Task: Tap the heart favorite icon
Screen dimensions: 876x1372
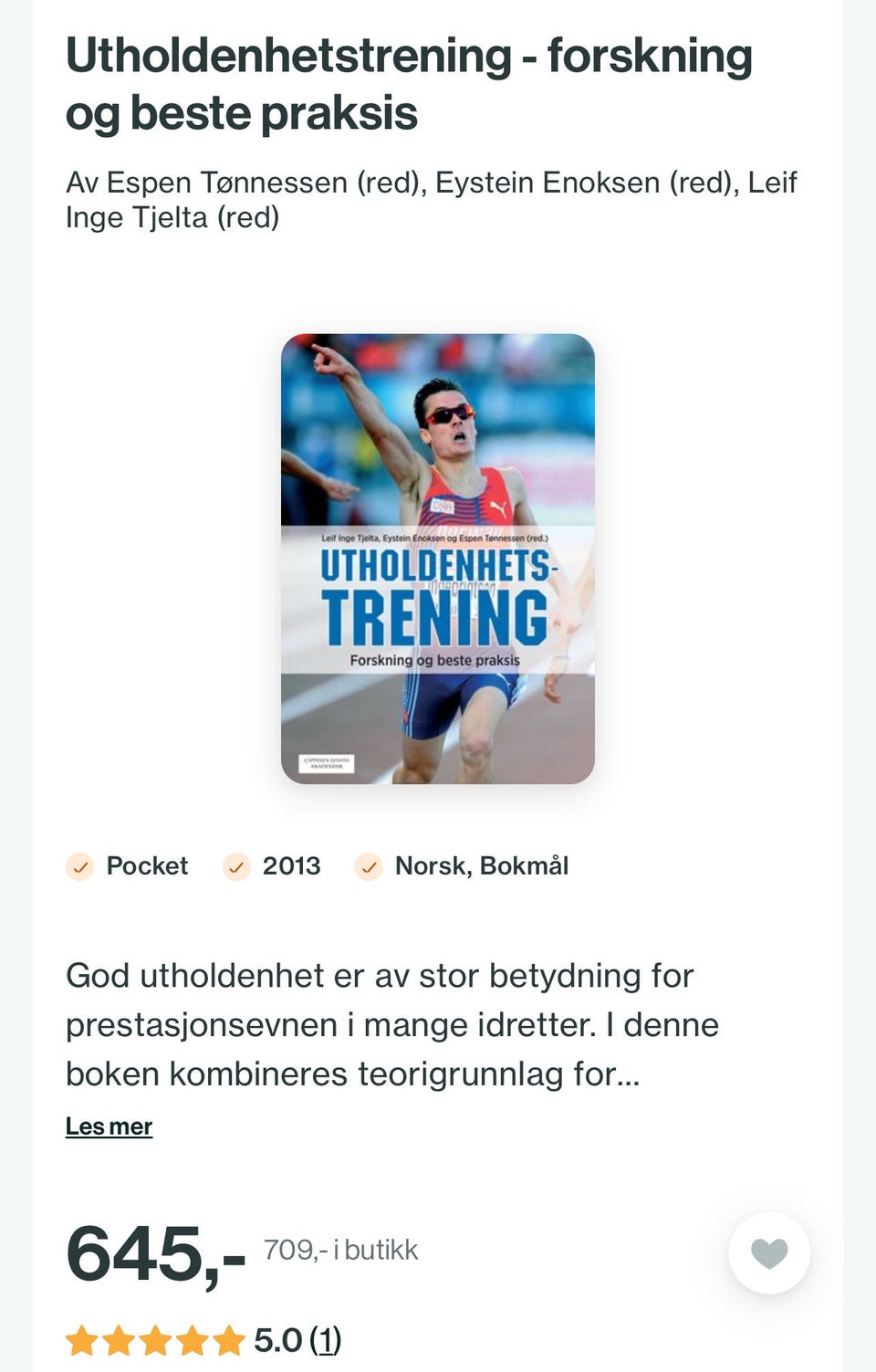Action: click(768, 1252)
